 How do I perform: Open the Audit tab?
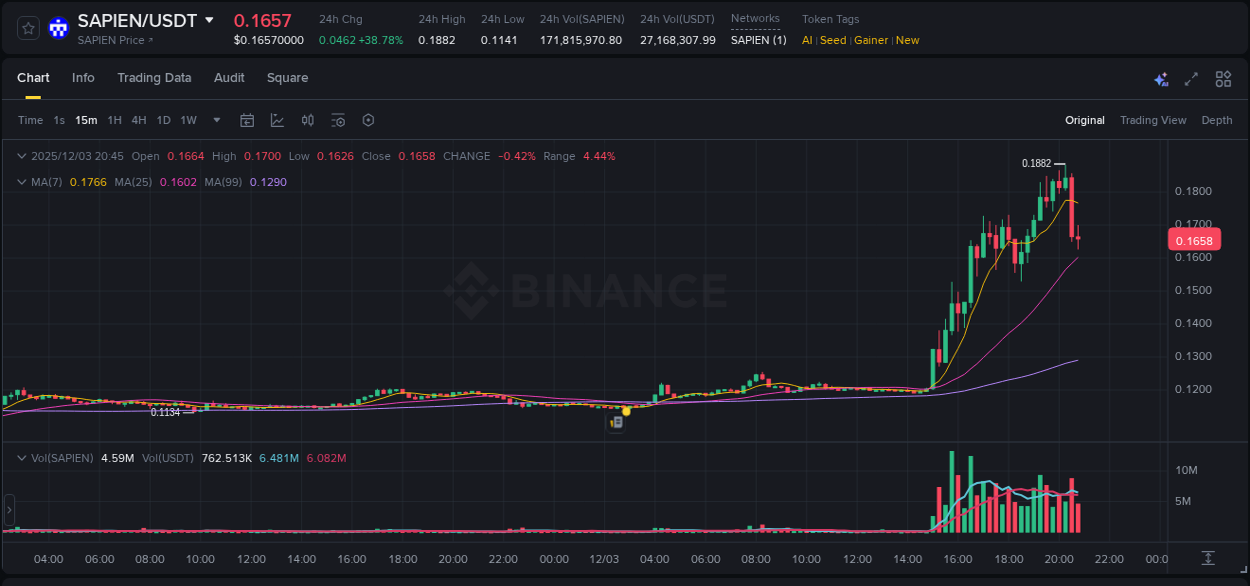click(x=229, y=78)
